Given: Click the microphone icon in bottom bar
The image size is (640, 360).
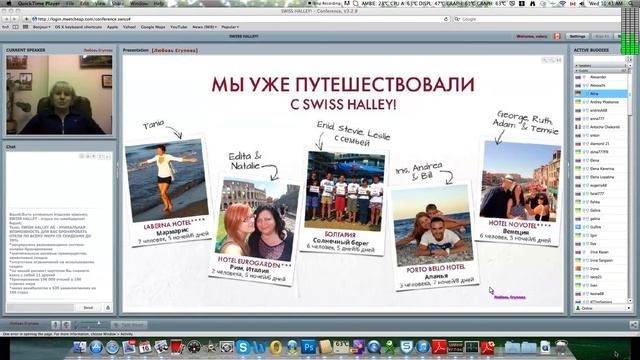Looking at the screenshot, I should [56, 325].
